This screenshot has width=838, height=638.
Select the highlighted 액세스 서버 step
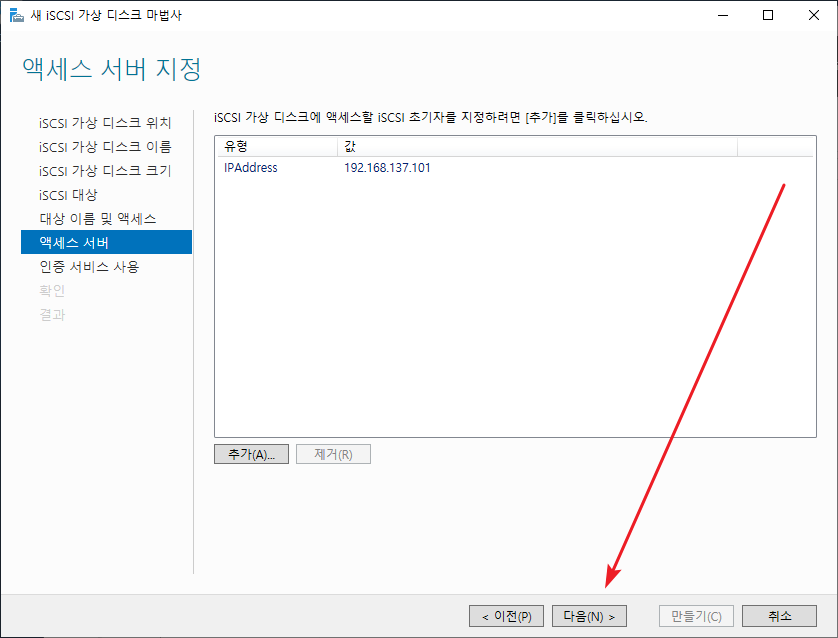click(106, 242)
